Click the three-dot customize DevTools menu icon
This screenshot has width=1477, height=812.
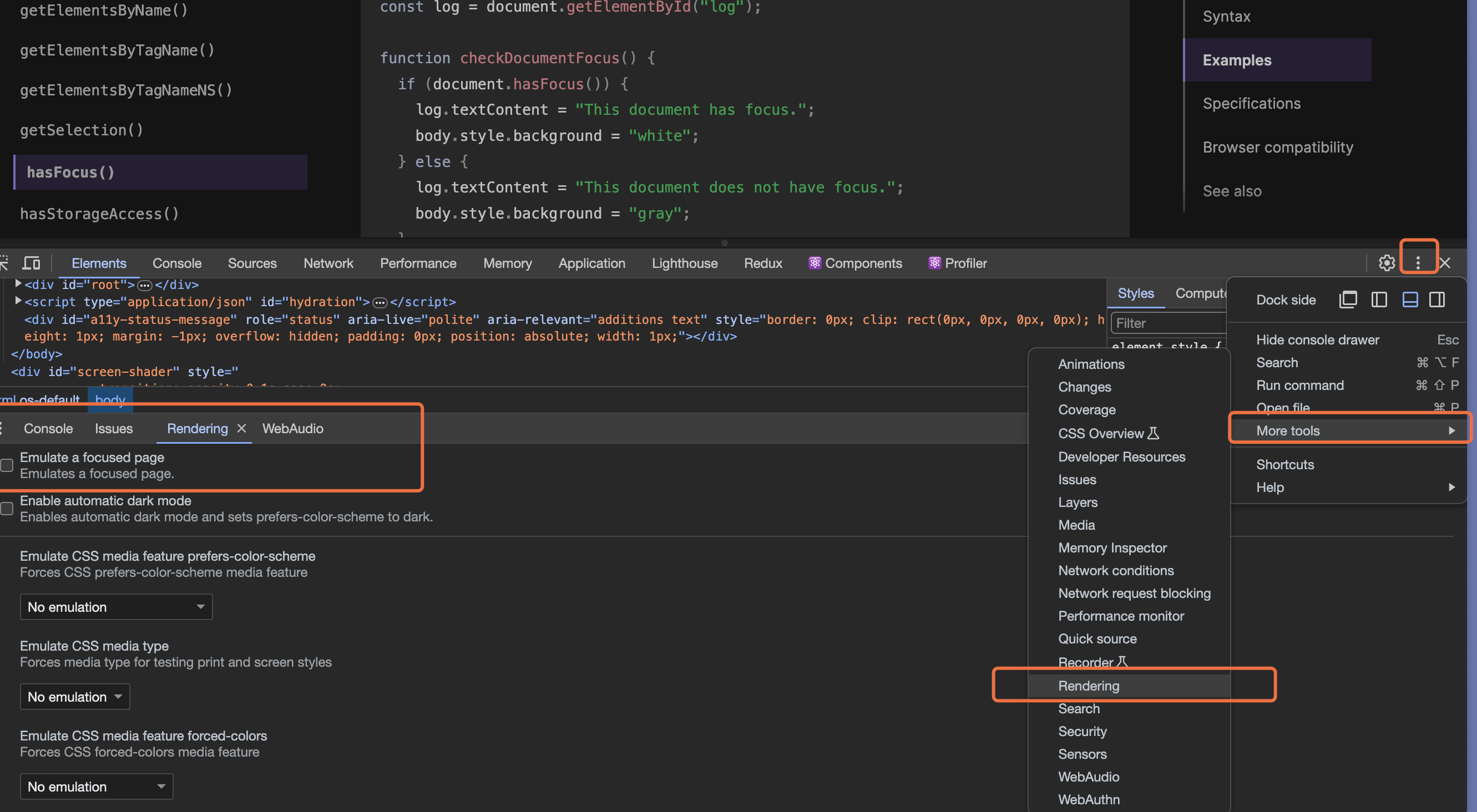1418,263
